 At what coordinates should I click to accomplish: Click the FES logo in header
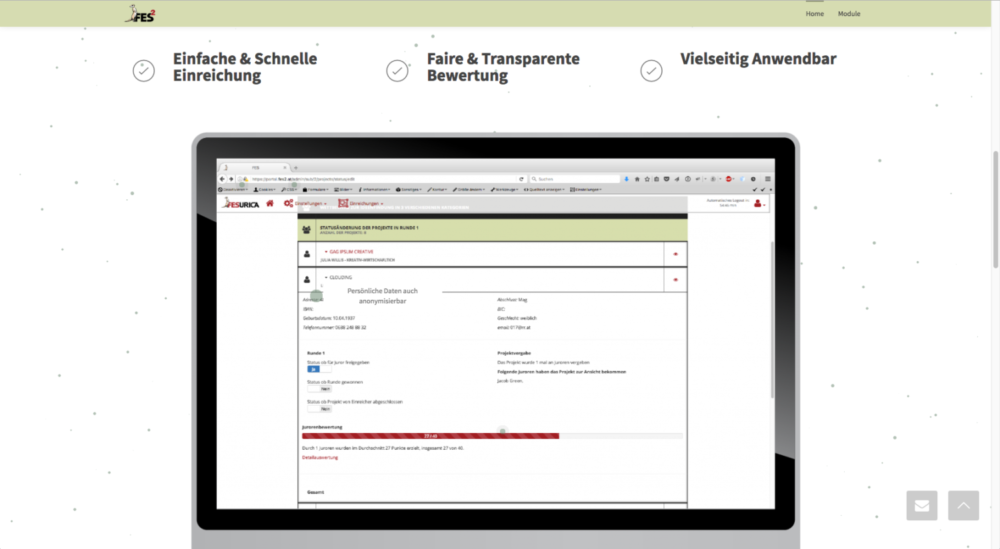tap(140, 14)
